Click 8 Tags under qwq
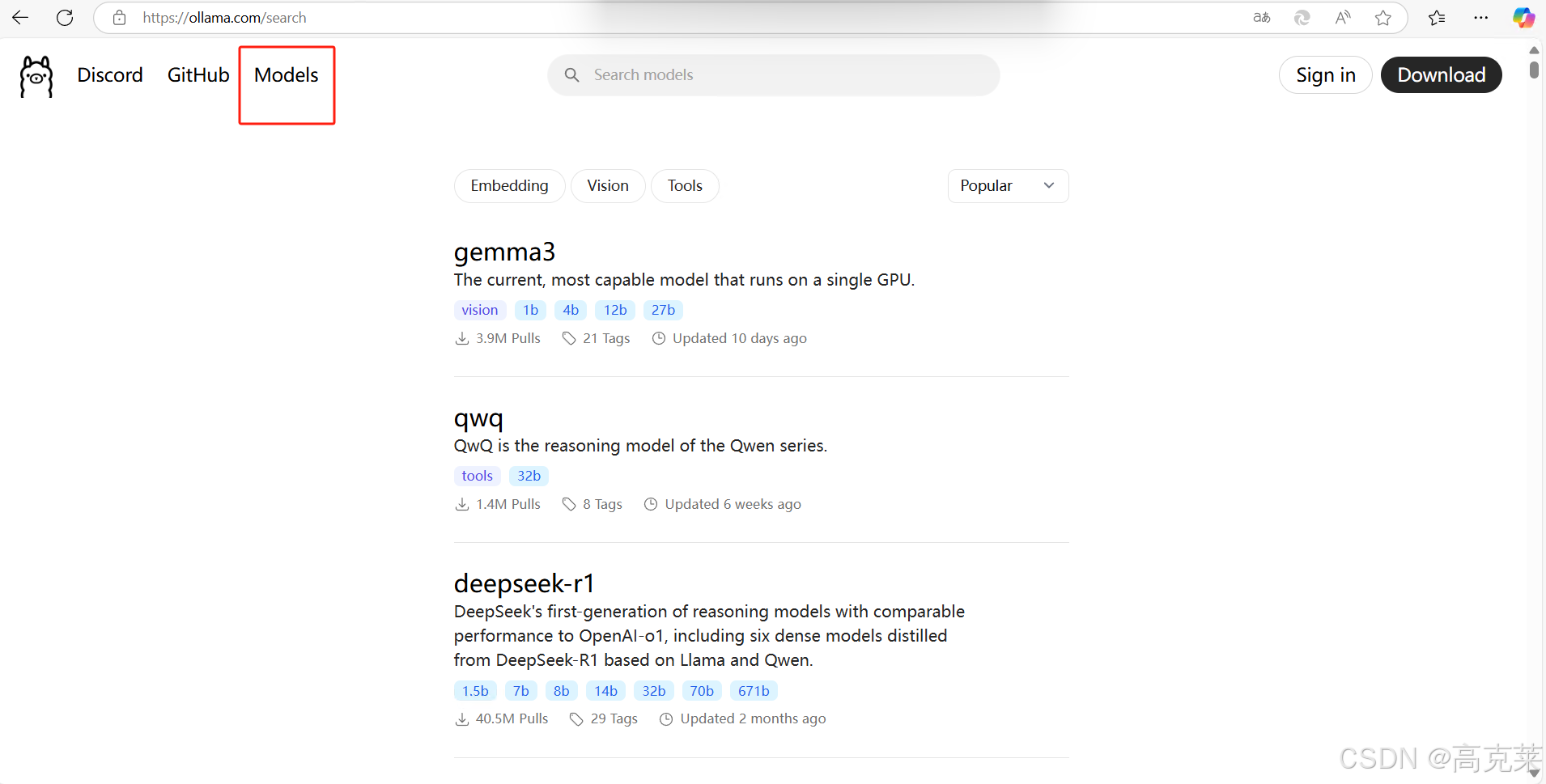The width and height of the screenshot is (1546, 784). [x=592, y=504]
